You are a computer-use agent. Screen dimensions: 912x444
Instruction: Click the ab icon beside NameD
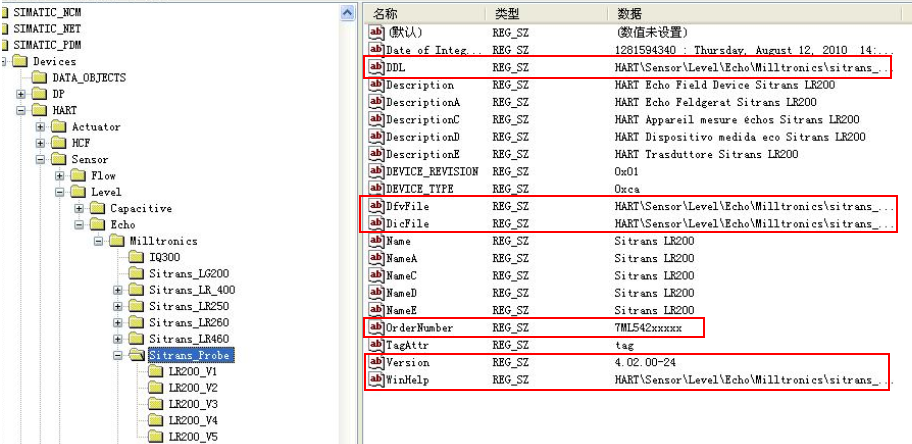tap(377, 293)
